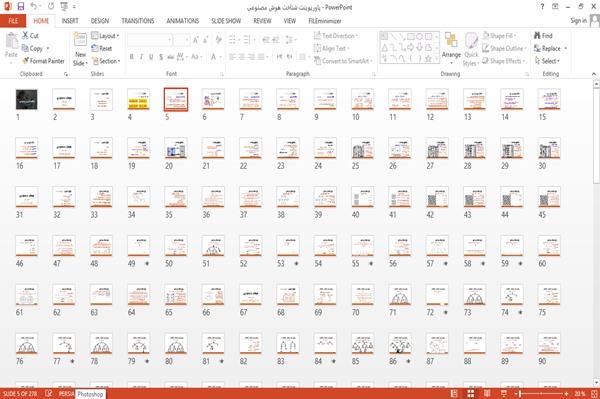
Task: Click zoom out minus button
Action: [x=515, y=394]
